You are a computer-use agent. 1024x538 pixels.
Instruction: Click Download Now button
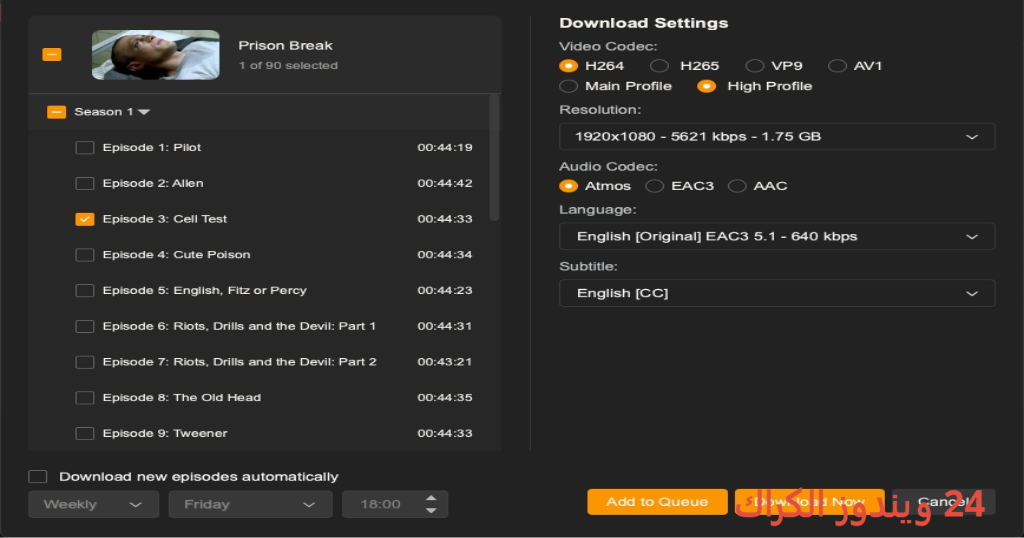click(x=810, y=502)
